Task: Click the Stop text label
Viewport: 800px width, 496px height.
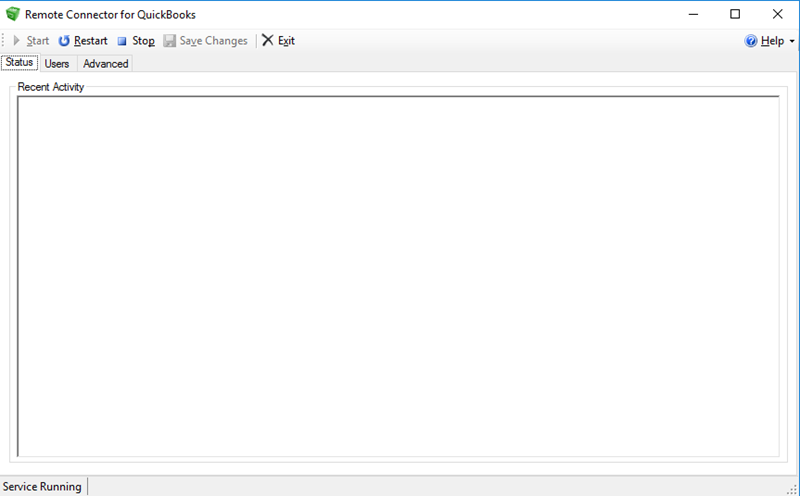Action: click(143, 41)
